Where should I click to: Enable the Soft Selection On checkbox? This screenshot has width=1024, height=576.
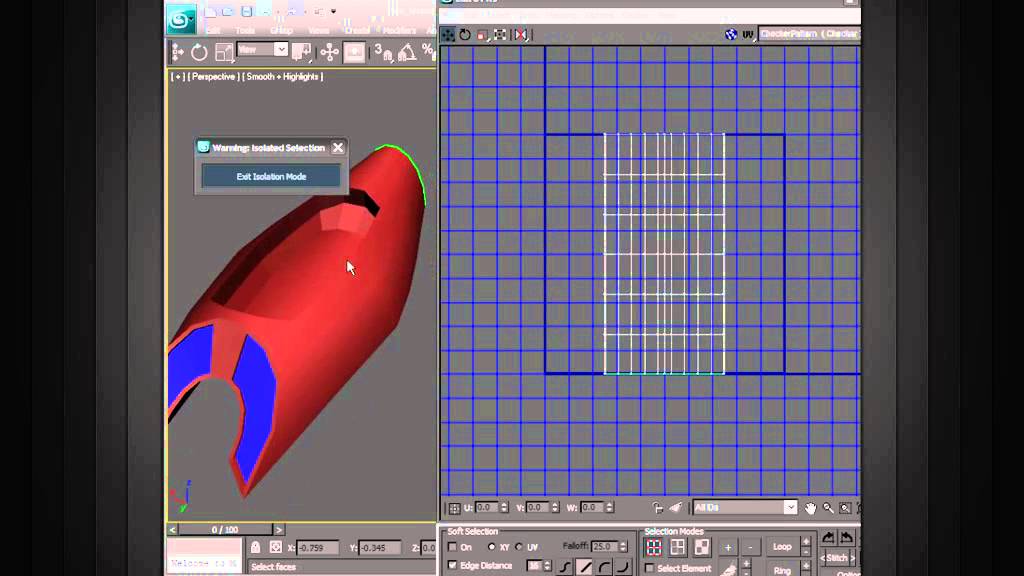[452, 547]
